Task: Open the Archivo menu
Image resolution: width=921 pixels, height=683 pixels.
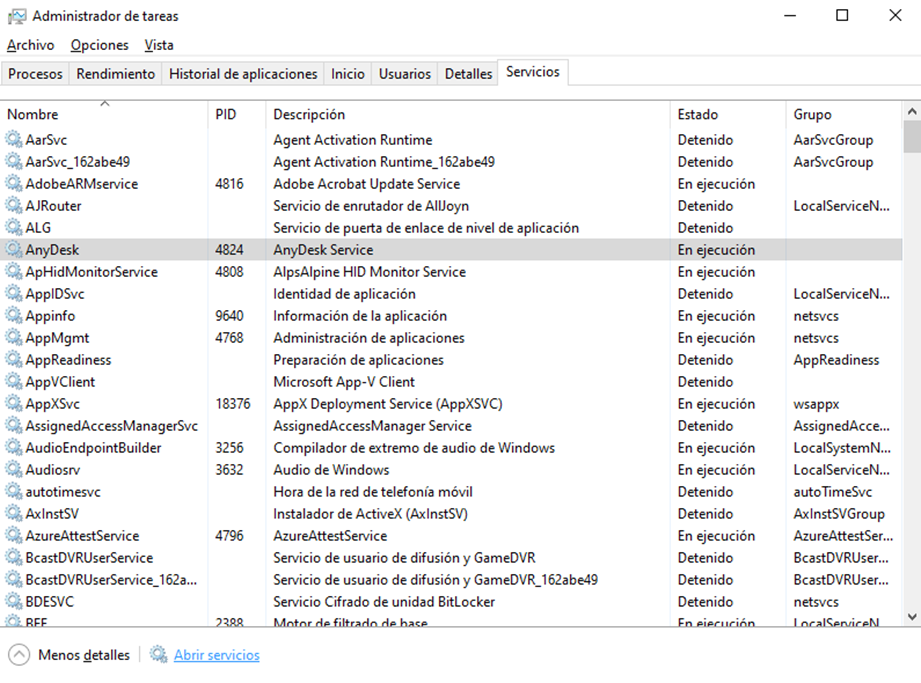Action: [31, 45]
